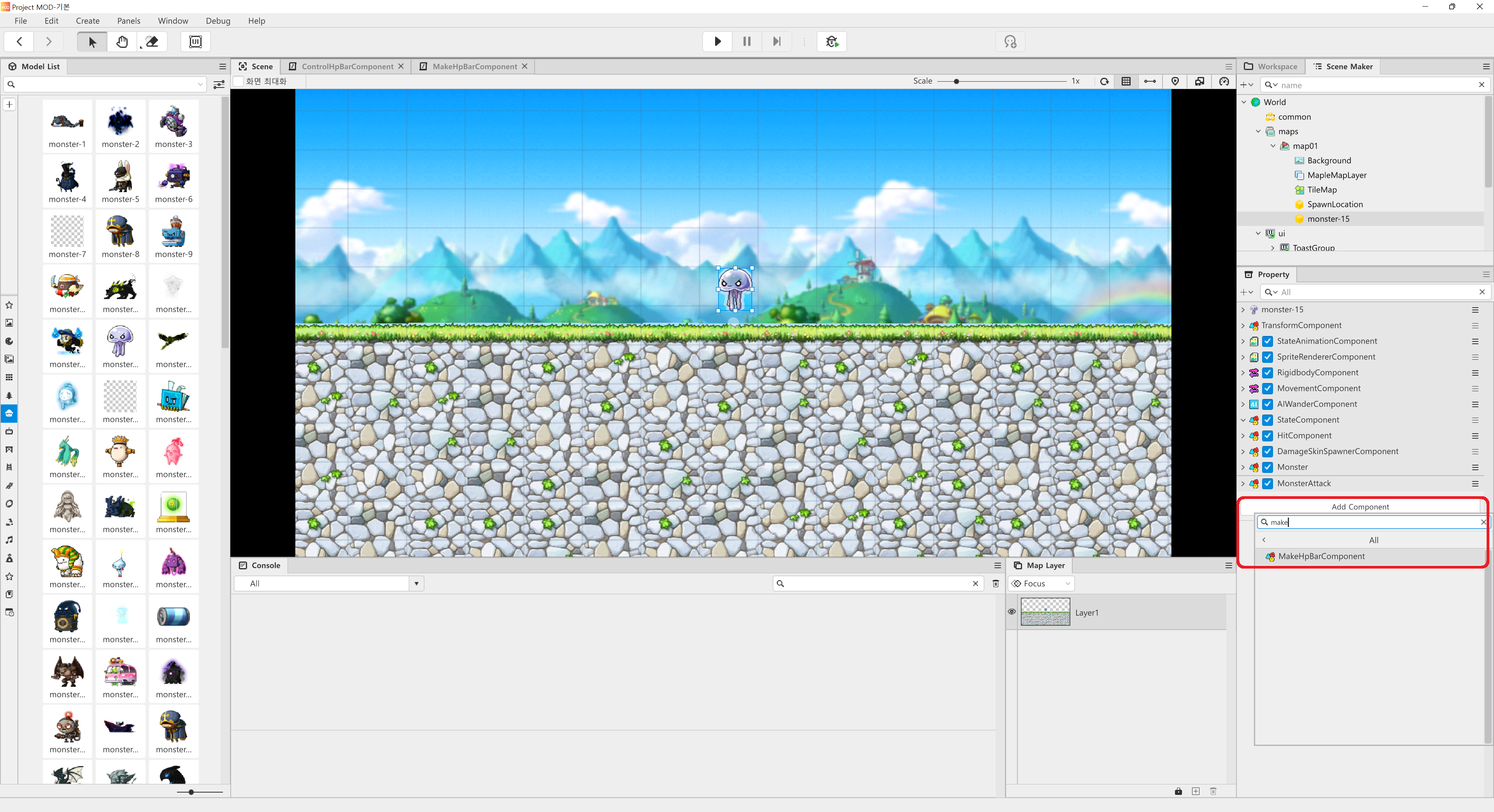Open the Focus dropdown in Map Layer
This screenshot has width=1494, height=812.
tap(1042, 584)
